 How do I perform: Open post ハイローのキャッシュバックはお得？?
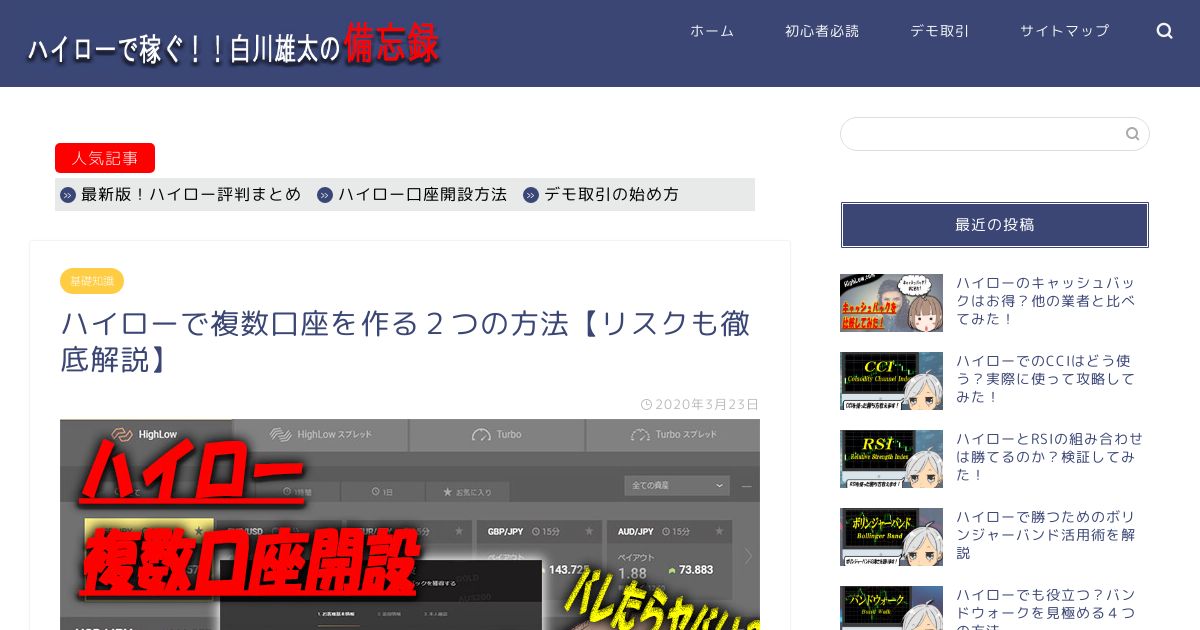1047,301
